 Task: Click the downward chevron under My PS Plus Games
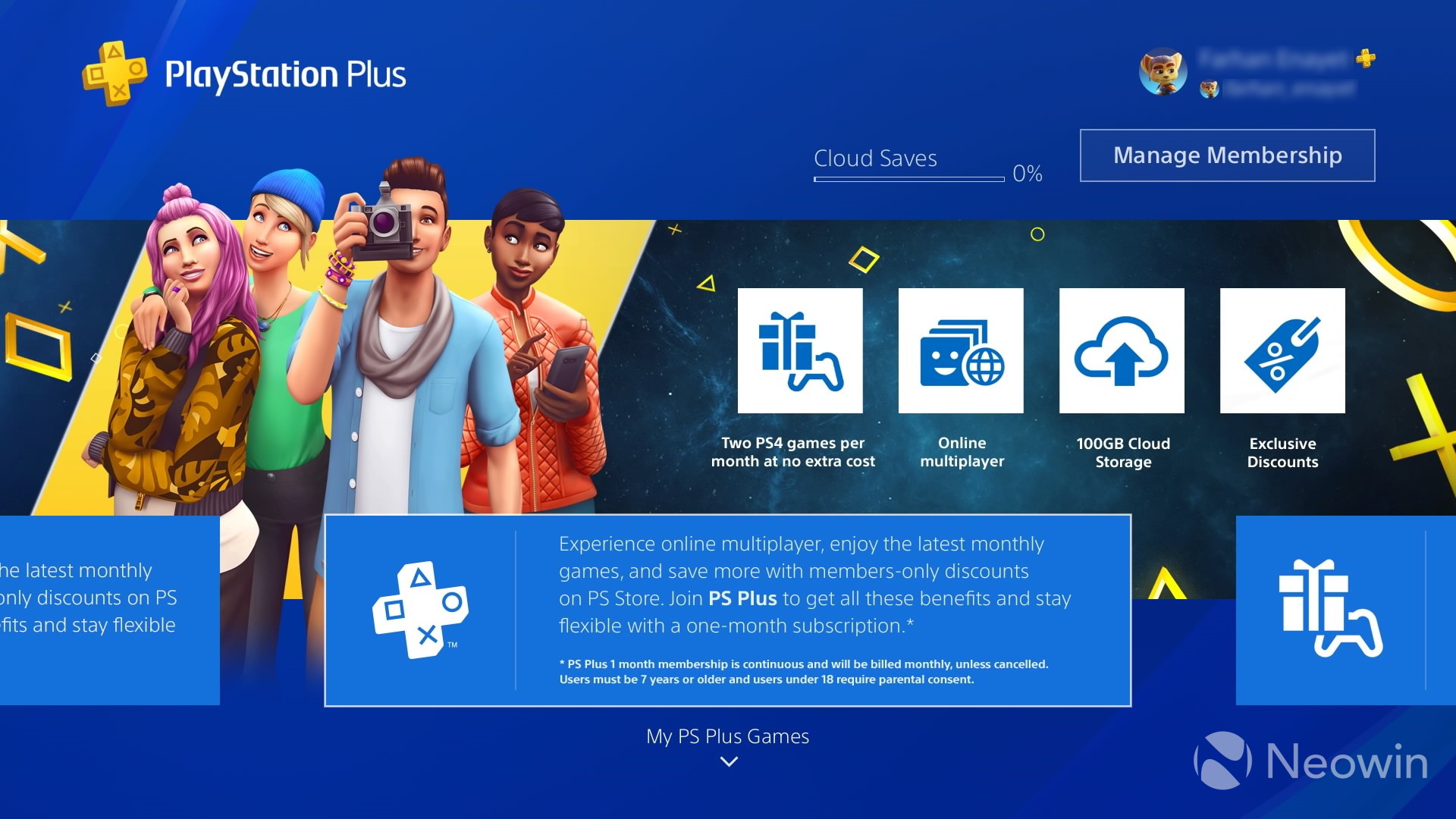[x=728, y=762]
